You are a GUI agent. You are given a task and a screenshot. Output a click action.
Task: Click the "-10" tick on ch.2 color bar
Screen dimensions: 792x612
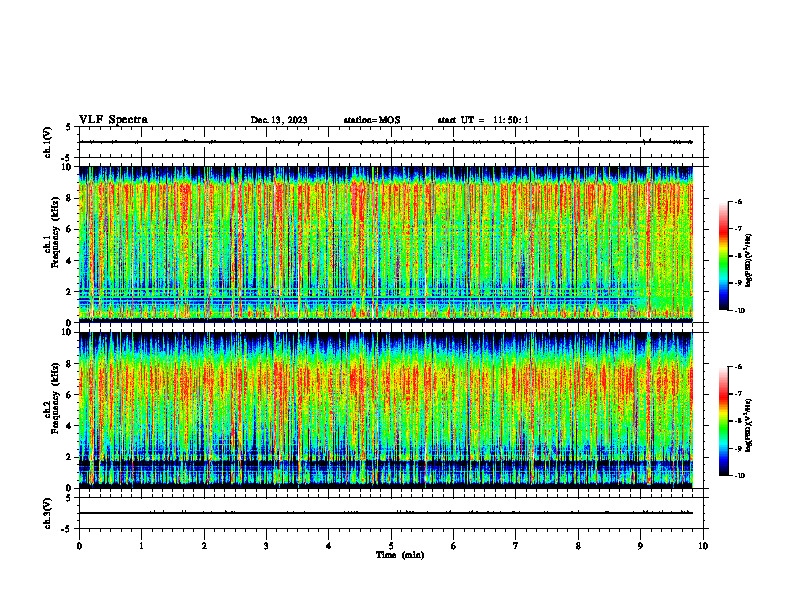click(x=739, y=475)
